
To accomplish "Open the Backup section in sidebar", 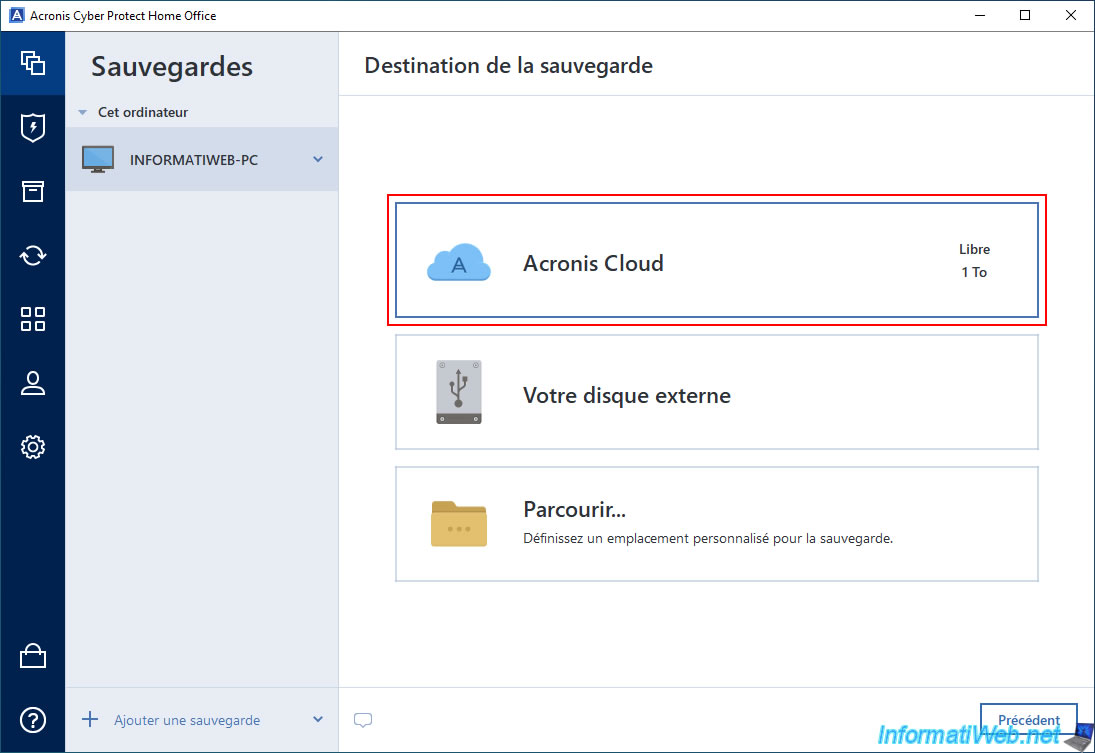I will [33, 63].
